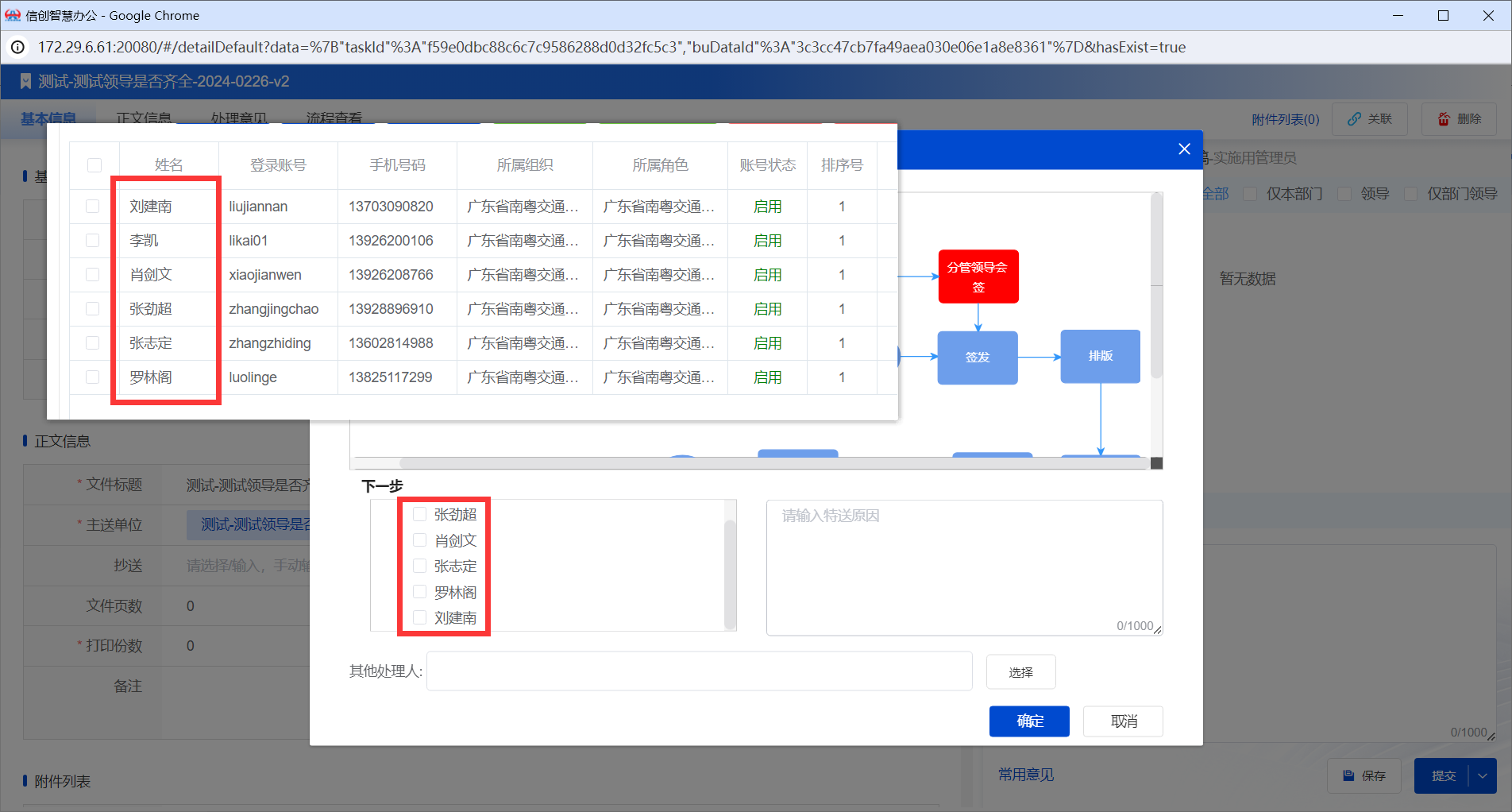1512x812 pixels.
Task: Click the 确定 confirm button
Action: click(1029, 721)
